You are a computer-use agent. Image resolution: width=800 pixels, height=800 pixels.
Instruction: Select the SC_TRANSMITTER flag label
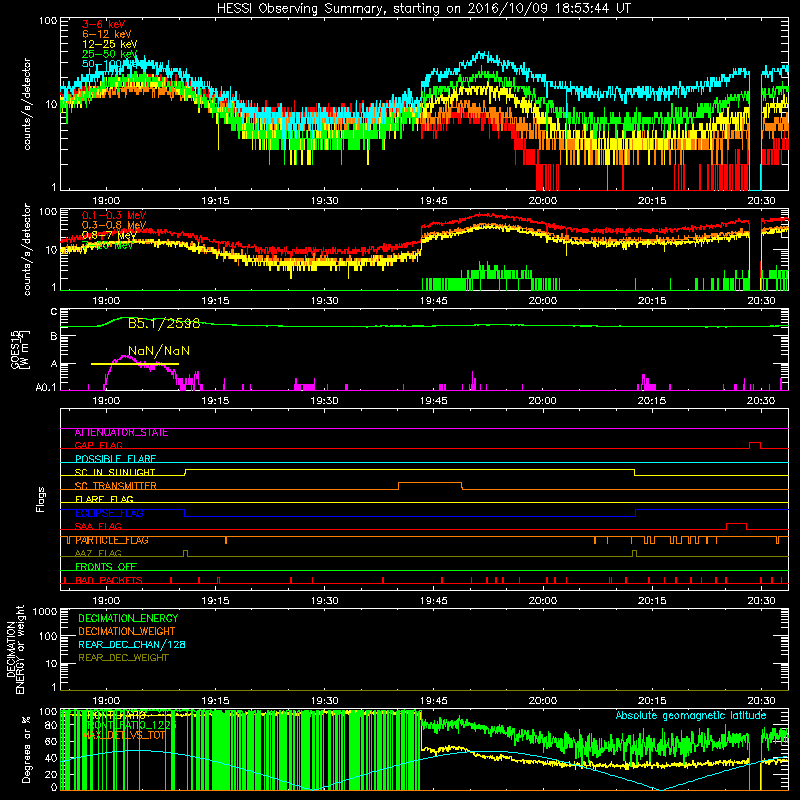115,486
